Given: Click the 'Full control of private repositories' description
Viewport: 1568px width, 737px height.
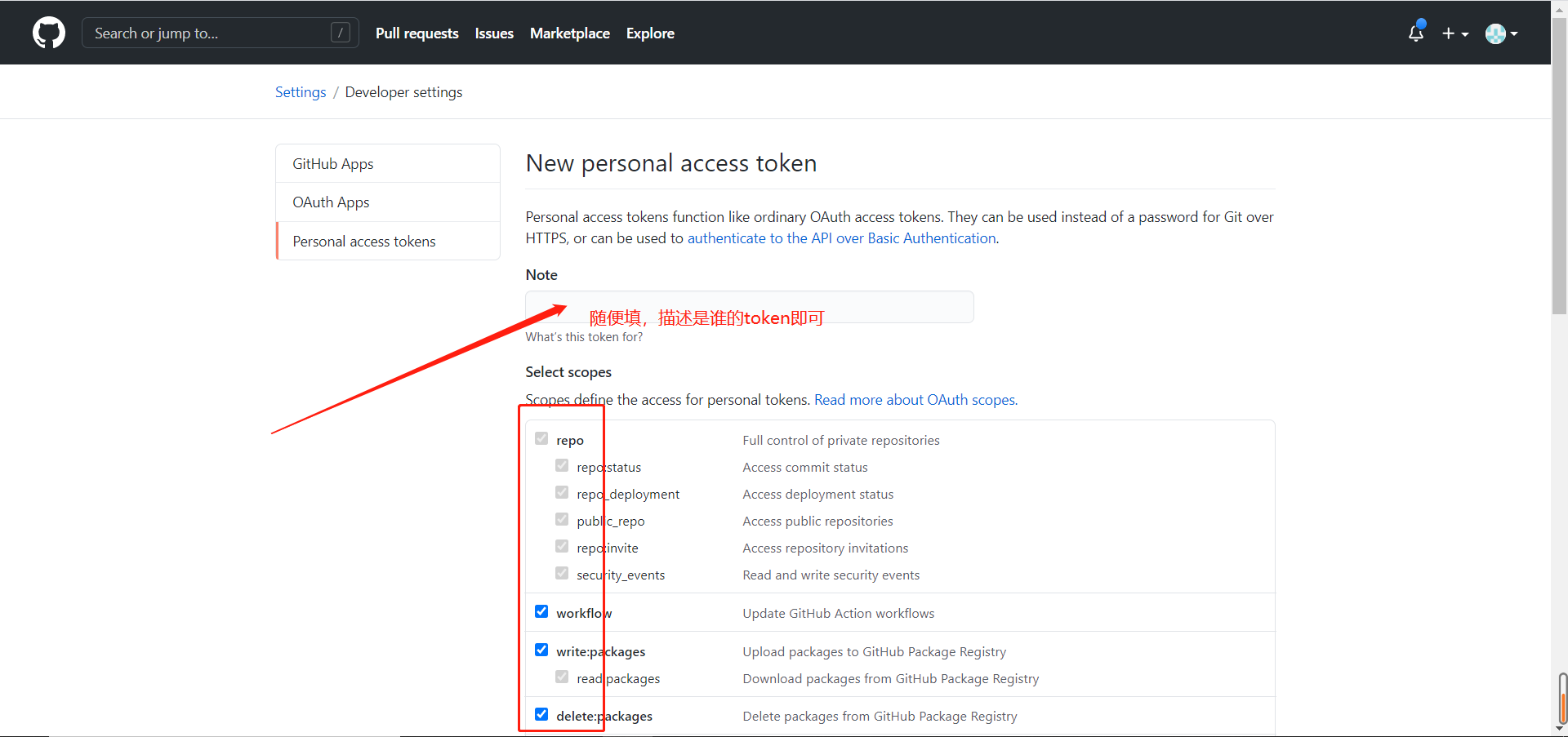Looking at the screenshot, I should click(x=841, y=441).
